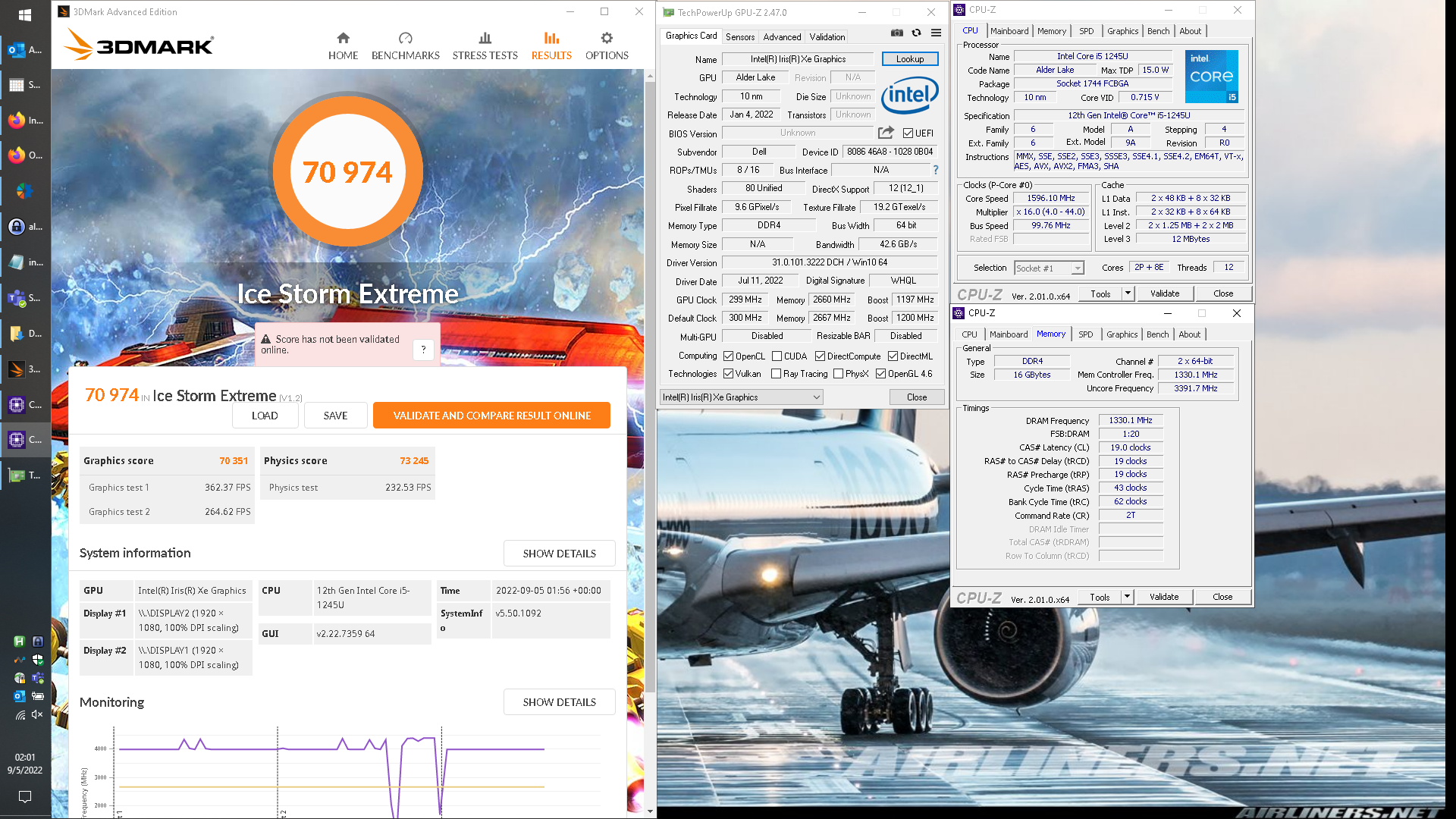Toggle DirectCompute checkbox
Screen dimensions: 1456x819
[x=820, y=356]
